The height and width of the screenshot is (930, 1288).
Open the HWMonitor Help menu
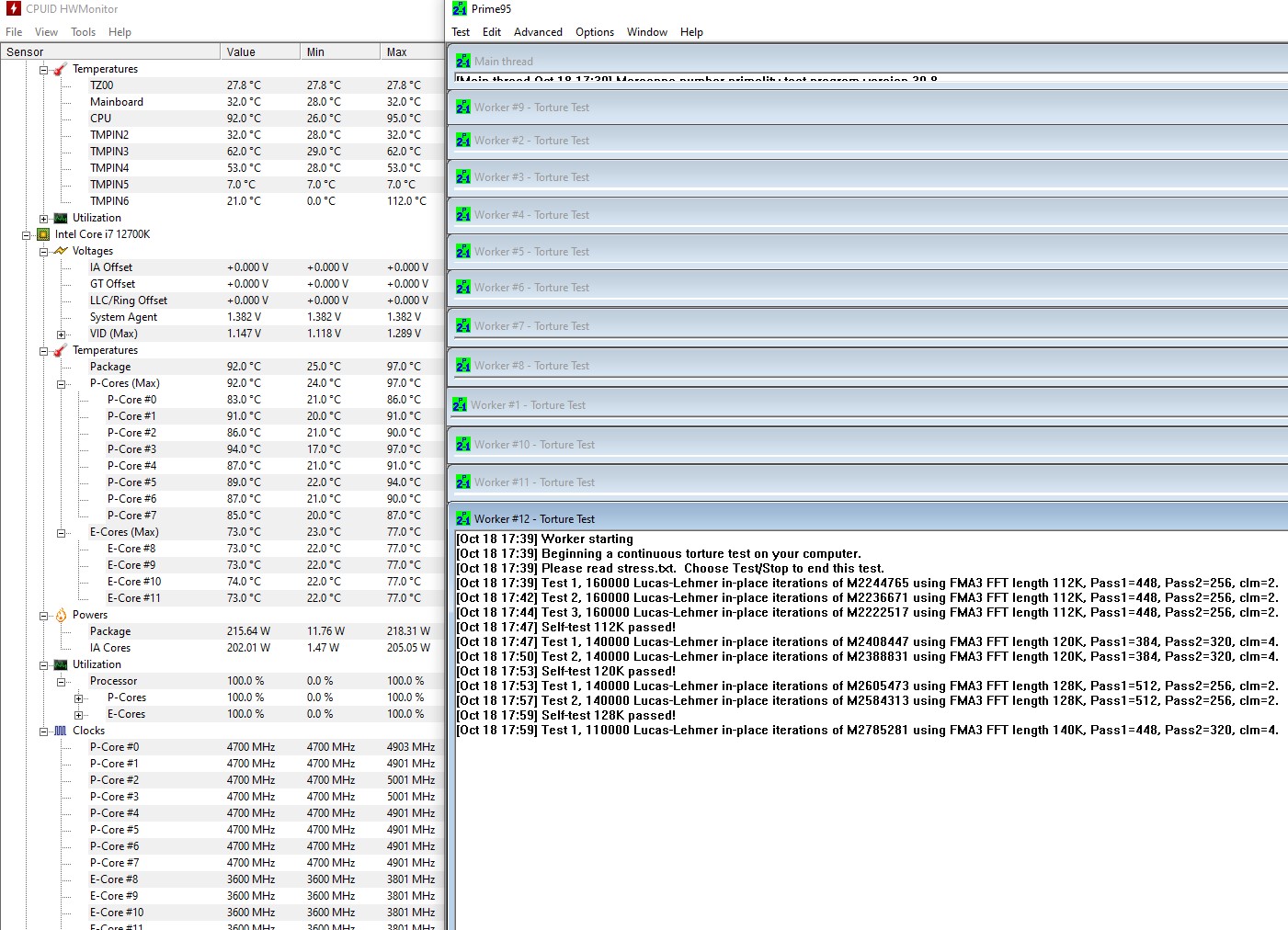tap(120, 32)
